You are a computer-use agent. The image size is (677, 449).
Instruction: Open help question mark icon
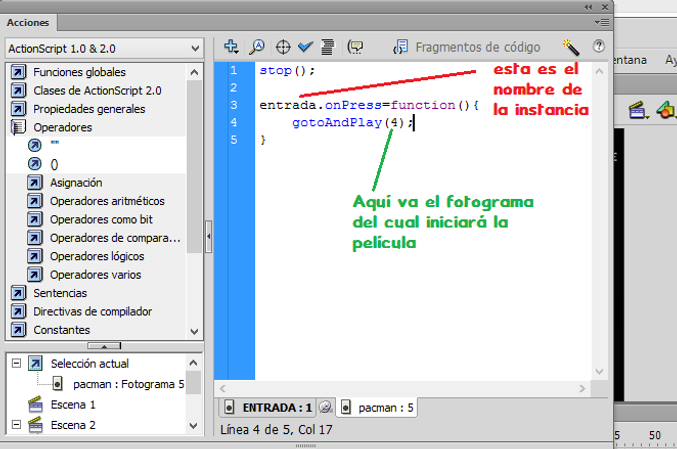click(598, 46)
